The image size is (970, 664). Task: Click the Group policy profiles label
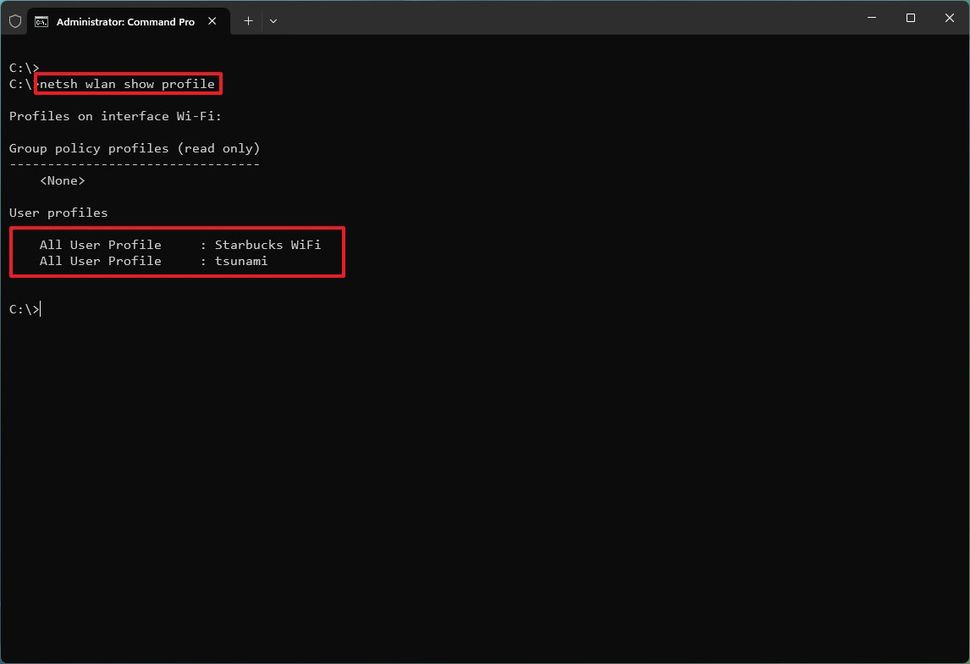point(133,148)
